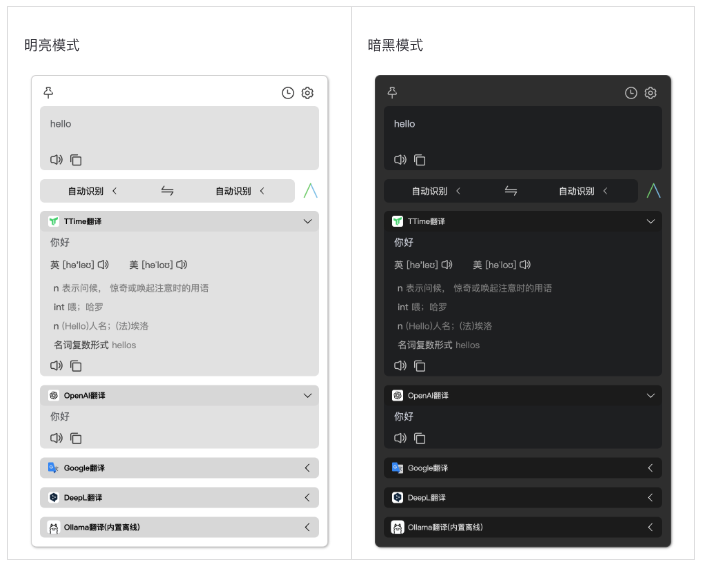Viewport: 707px width, 566px height.
Task: Collapse the TTime翻译 section in dark mode
Action: (651, 221)
